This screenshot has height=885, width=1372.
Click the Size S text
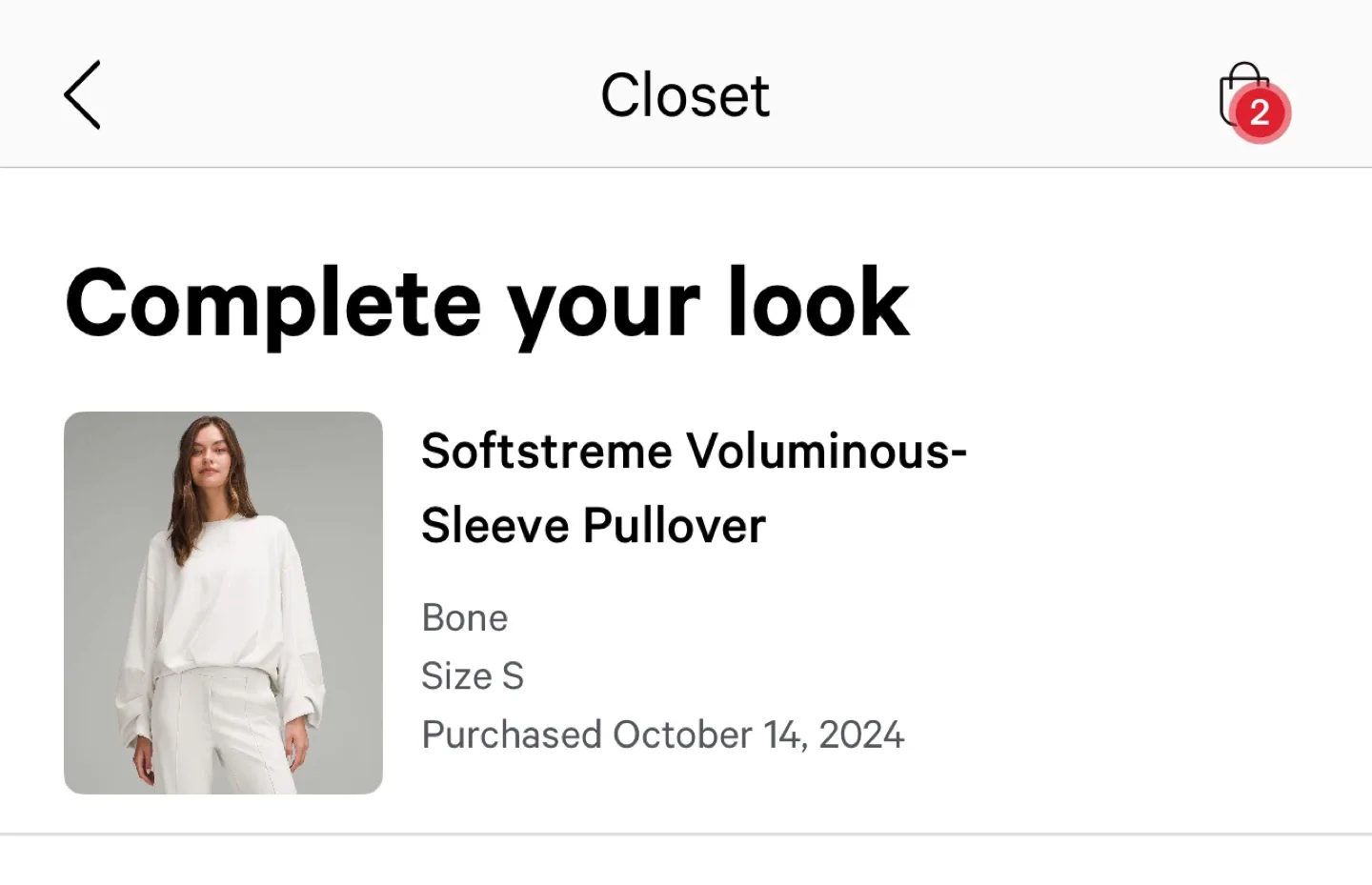tap(473, 676)
